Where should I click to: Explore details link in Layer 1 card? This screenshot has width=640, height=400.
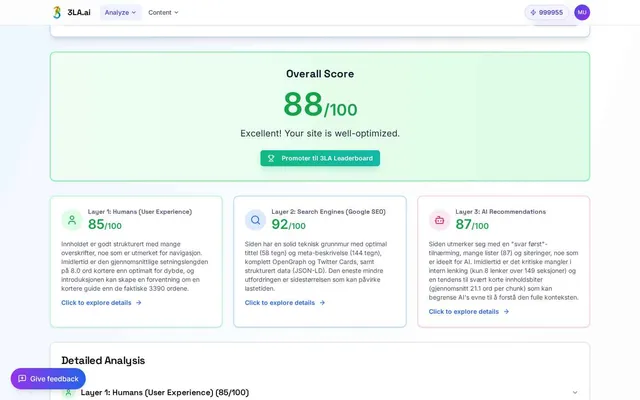(x=101, y=302)
